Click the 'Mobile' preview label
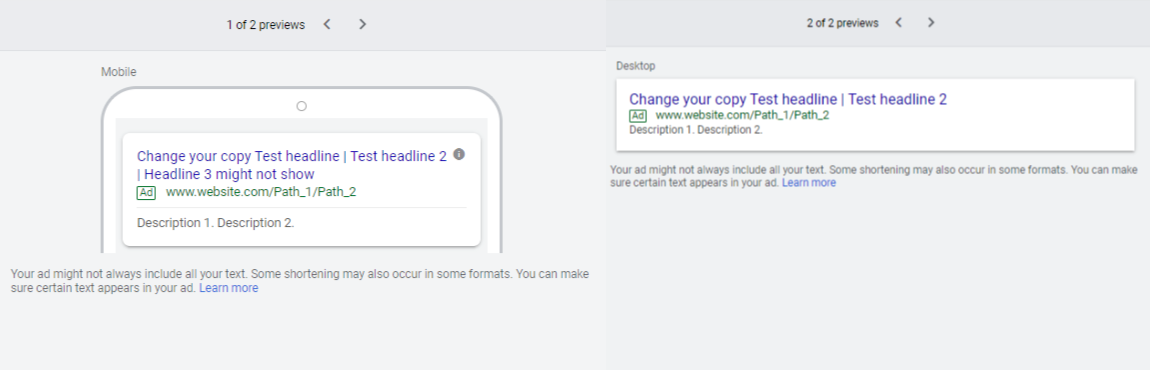 [119, 72]
